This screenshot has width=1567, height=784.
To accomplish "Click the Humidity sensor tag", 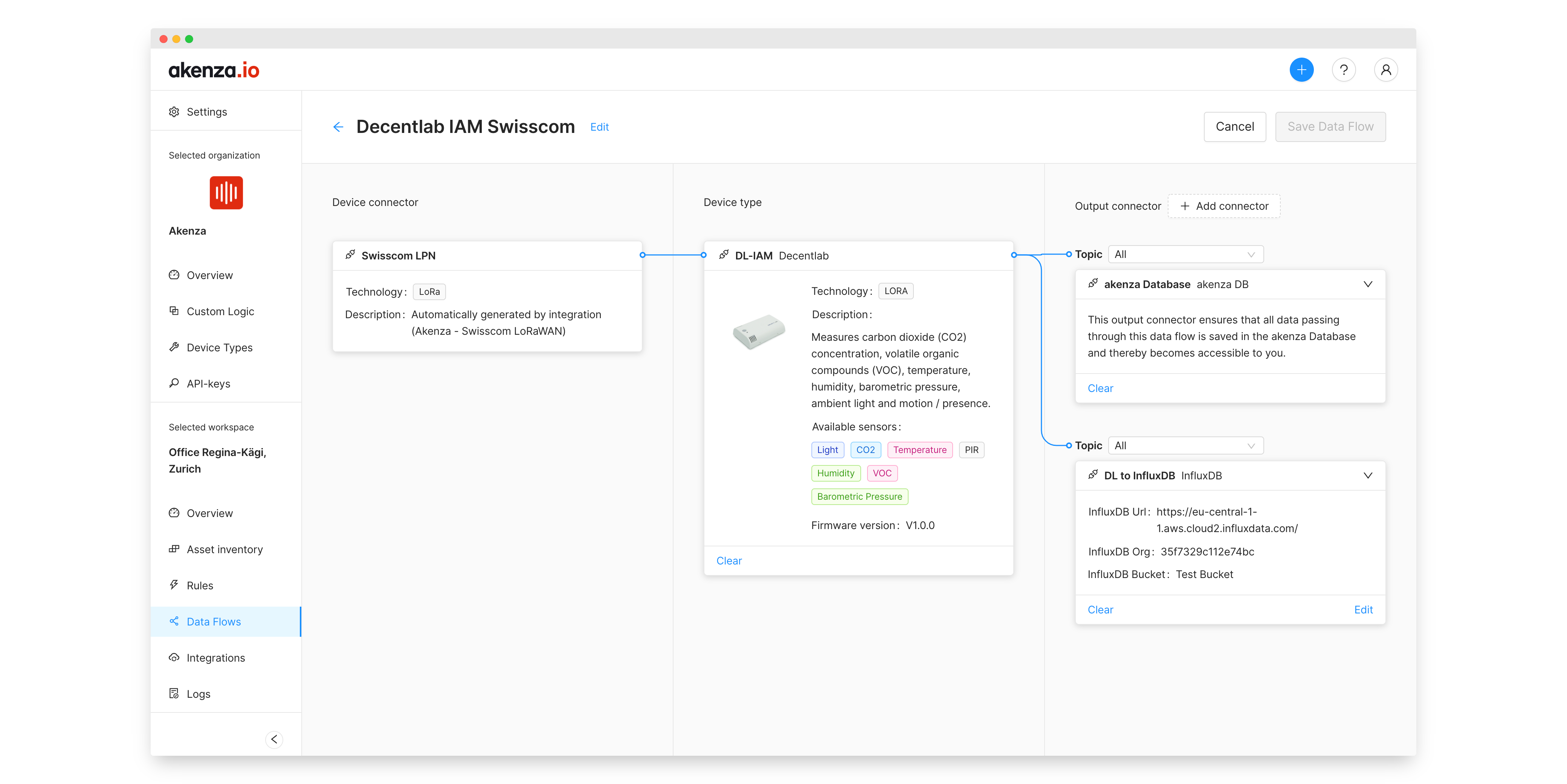I will coord(835,473).
